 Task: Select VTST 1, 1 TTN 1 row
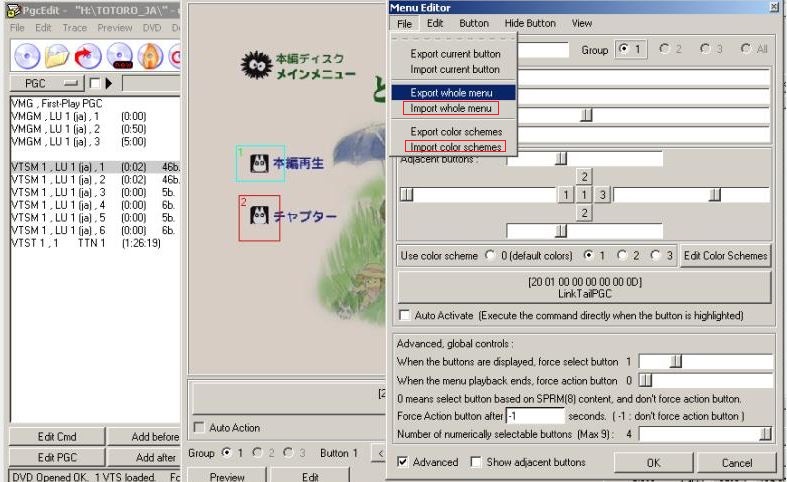point(95,243)
